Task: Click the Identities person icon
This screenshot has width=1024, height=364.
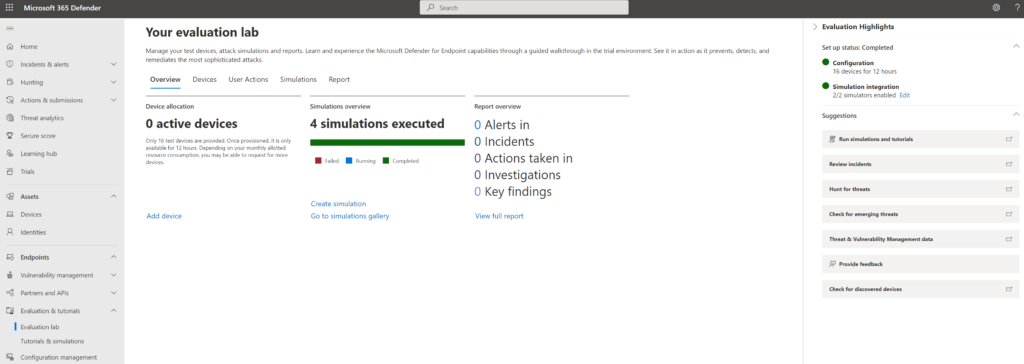Action: pos(10,232)
